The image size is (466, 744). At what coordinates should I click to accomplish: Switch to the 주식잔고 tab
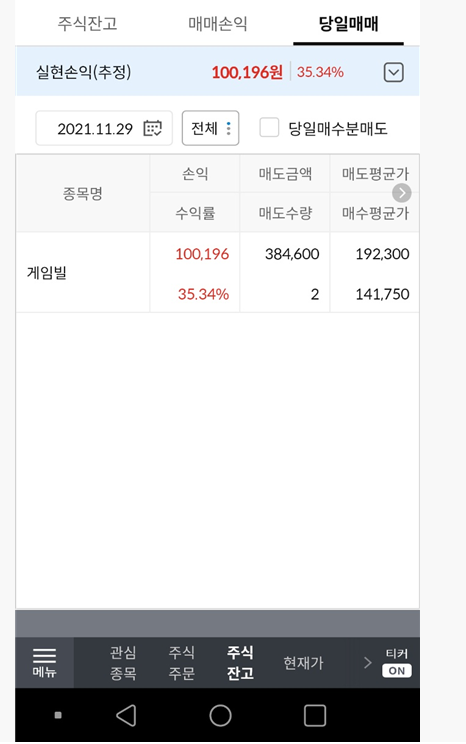coord(87,24)
